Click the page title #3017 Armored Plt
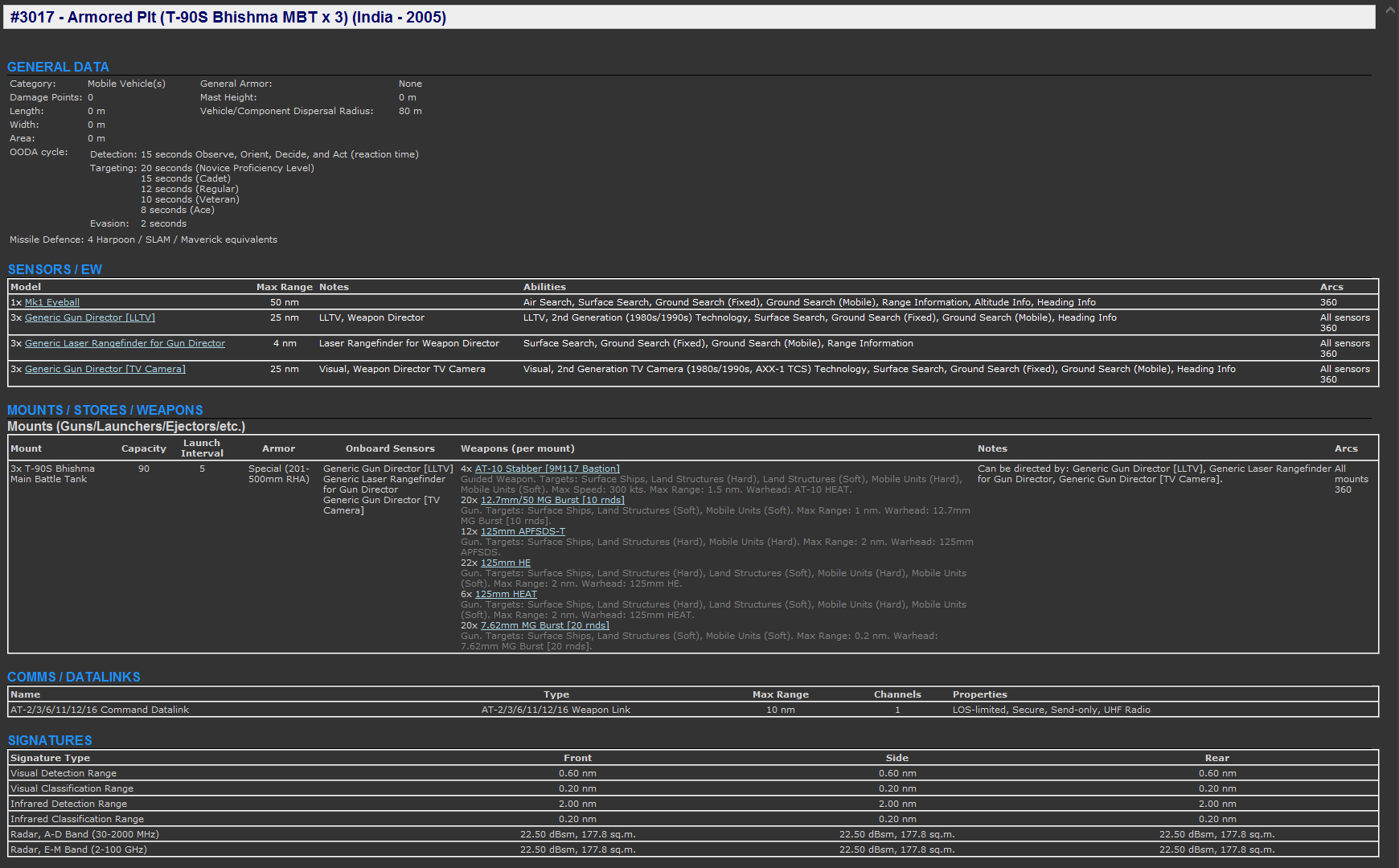 point(228,17)
